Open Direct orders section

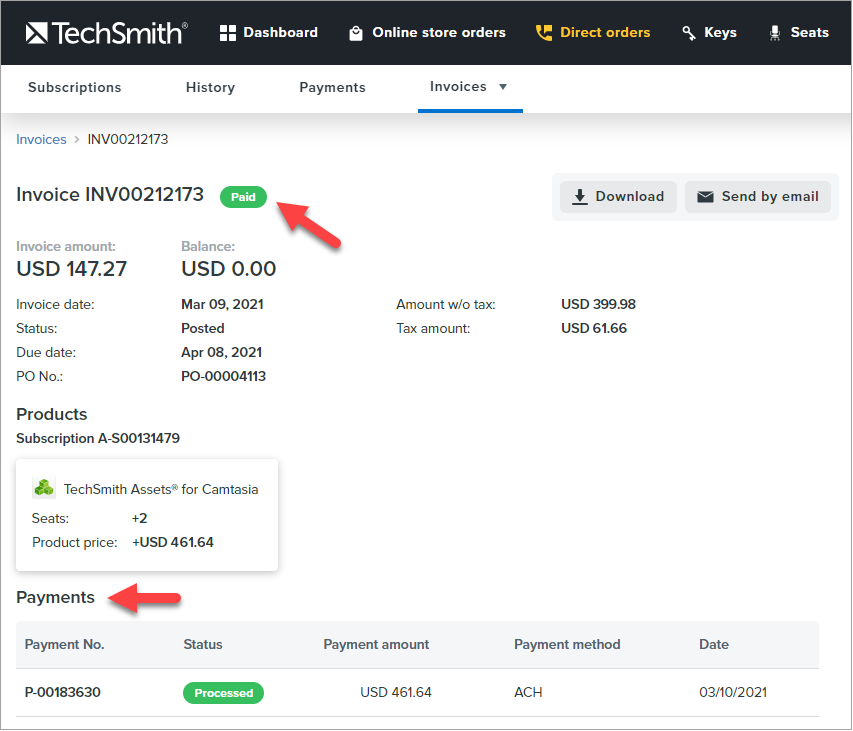(x=593, y=33)
